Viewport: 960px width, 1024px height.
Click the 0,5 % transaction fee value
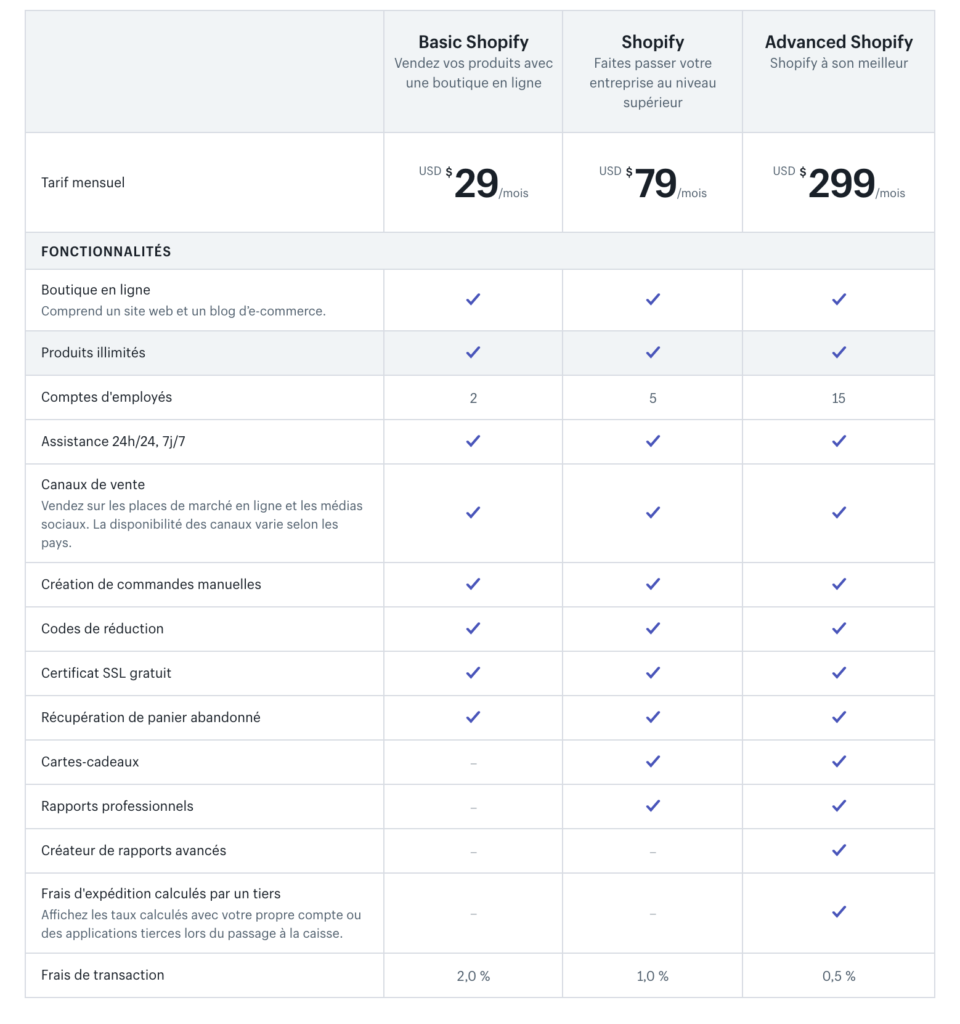[838, 976]
